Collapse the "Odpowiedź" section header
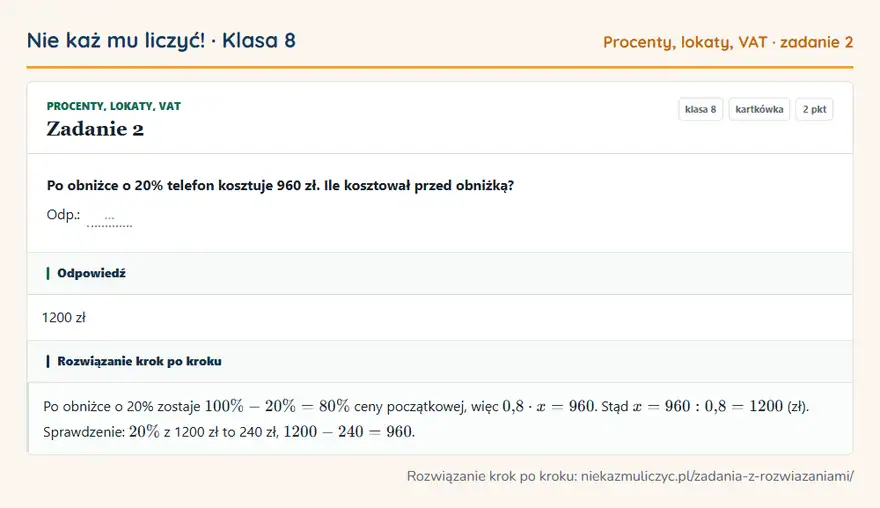 440,273
